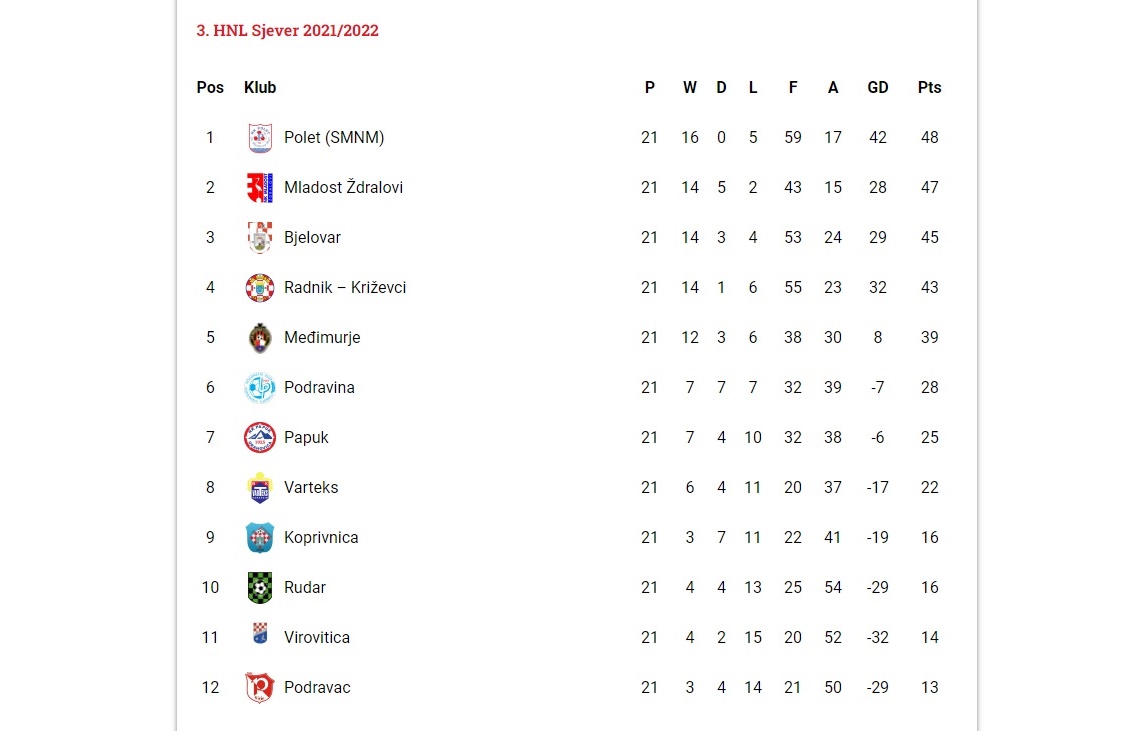The width and height of the screenshot is (1132, 731).
Task: Click the Radnik – Križevci club badge
Action: click(x=260, y=288)
